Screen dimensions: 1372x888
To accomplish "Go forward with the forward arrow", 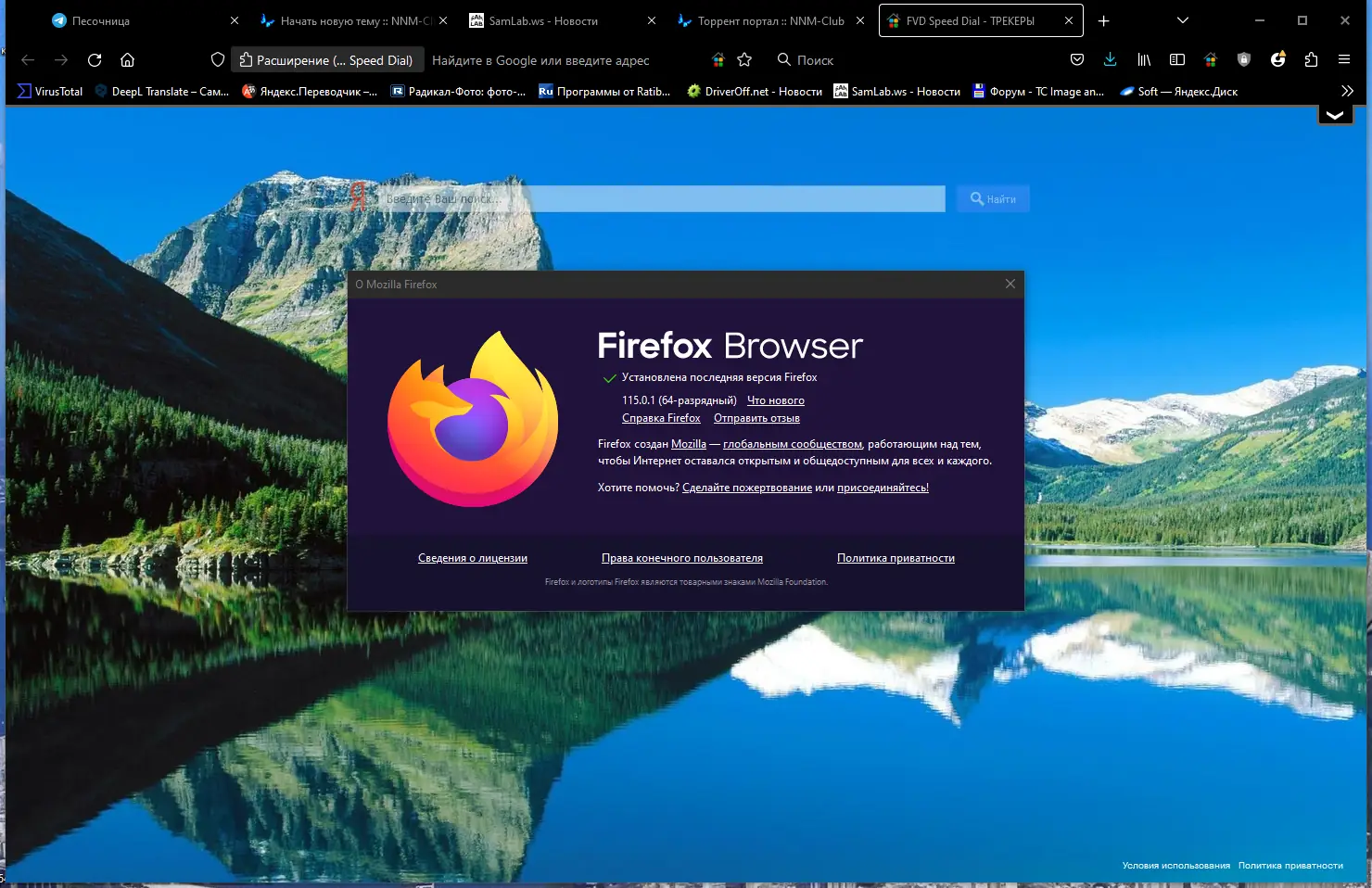I will [x=61, y=60].
